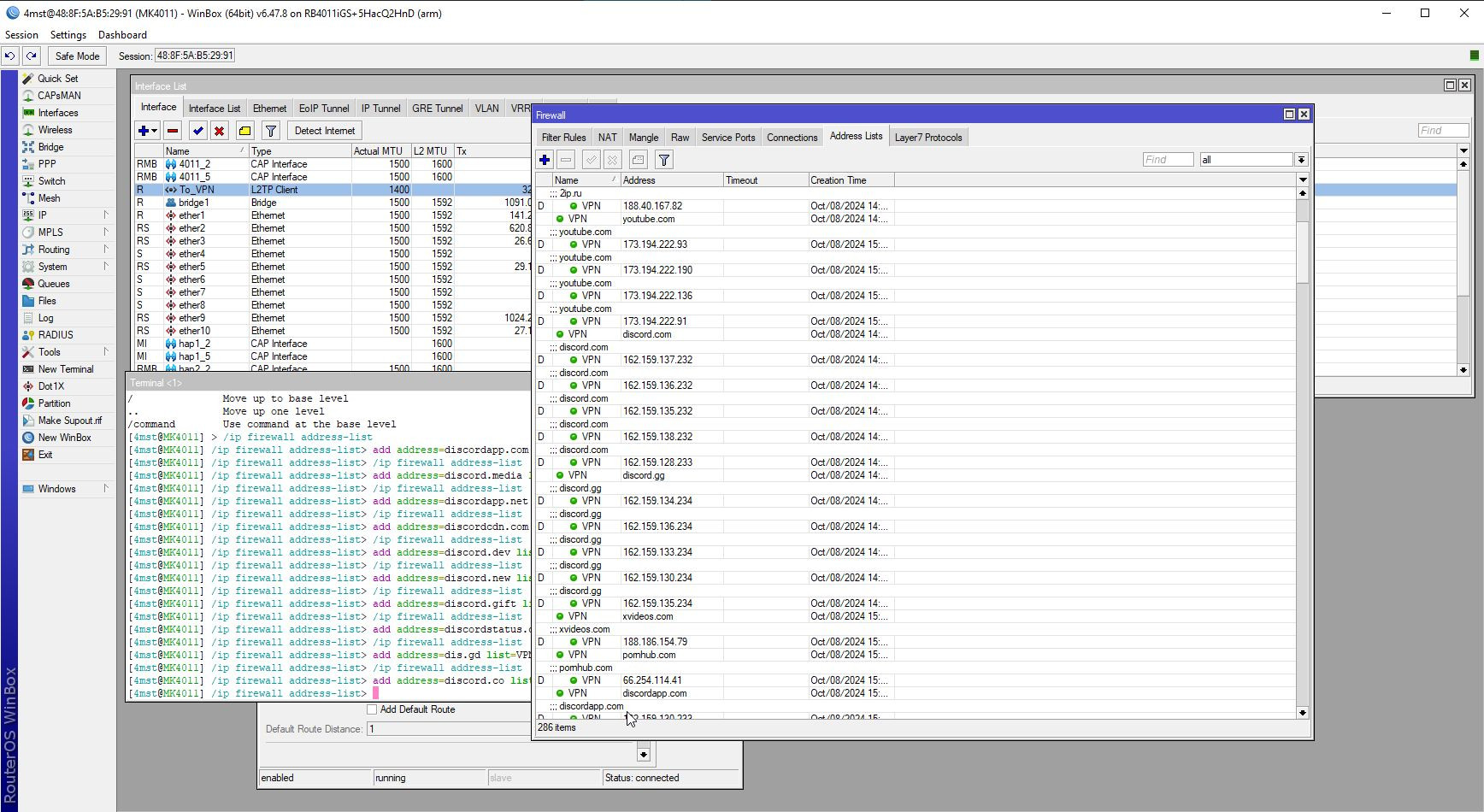
Task: Switch to Raw tab in Firewall
Action: [x=680, y=138]
